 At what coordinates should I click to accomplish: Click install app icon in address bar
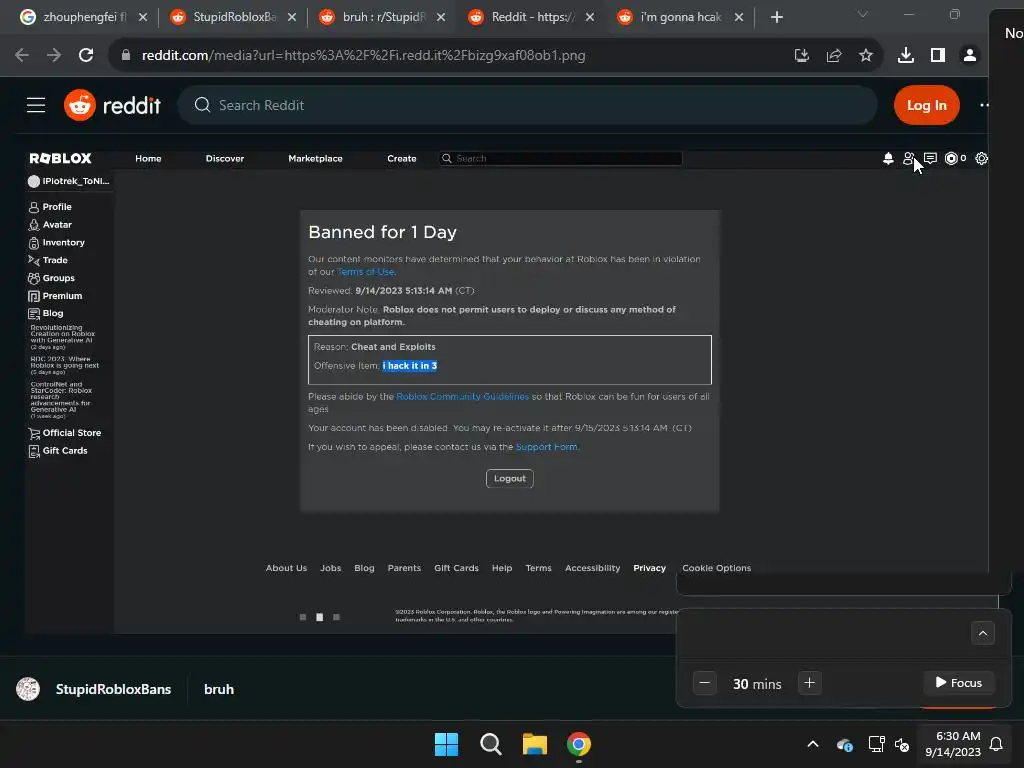coord(801,56)
